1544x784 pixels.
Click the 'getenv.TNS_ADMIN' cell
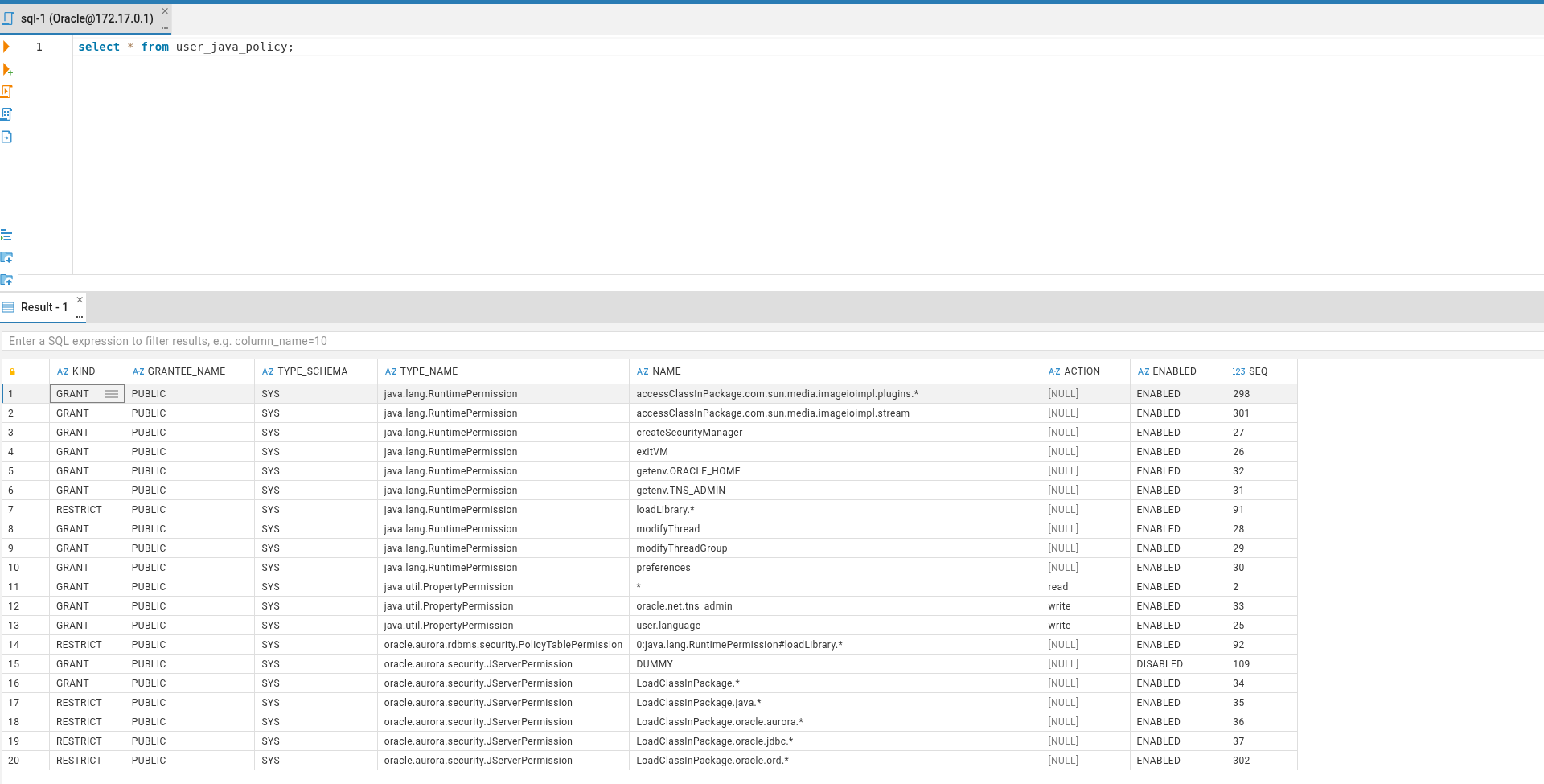(836, 491)
